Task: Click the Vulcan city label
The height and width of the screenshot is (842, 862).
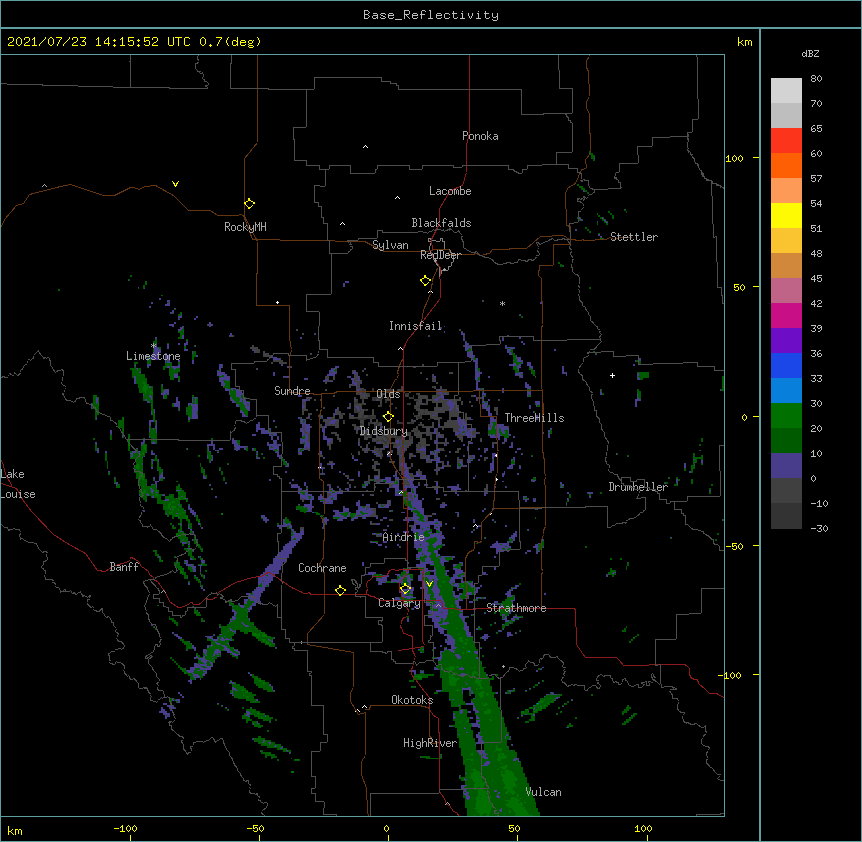Action: point(543,792)
